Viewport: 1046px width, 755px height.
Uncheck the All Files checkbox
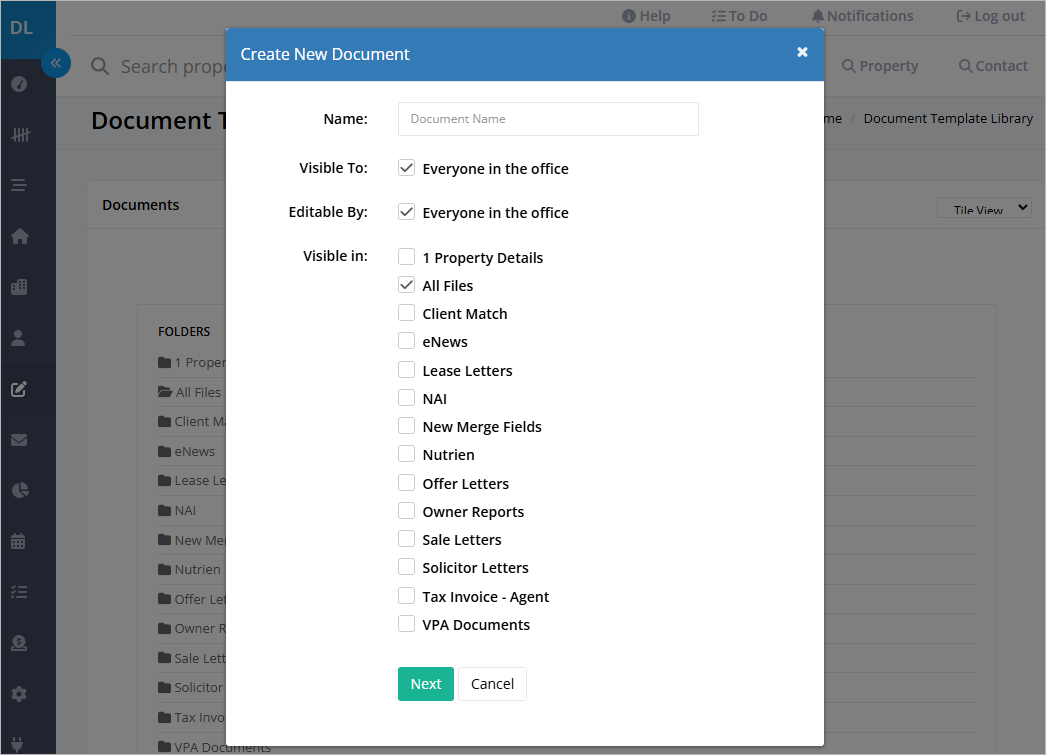pos(406,285)
